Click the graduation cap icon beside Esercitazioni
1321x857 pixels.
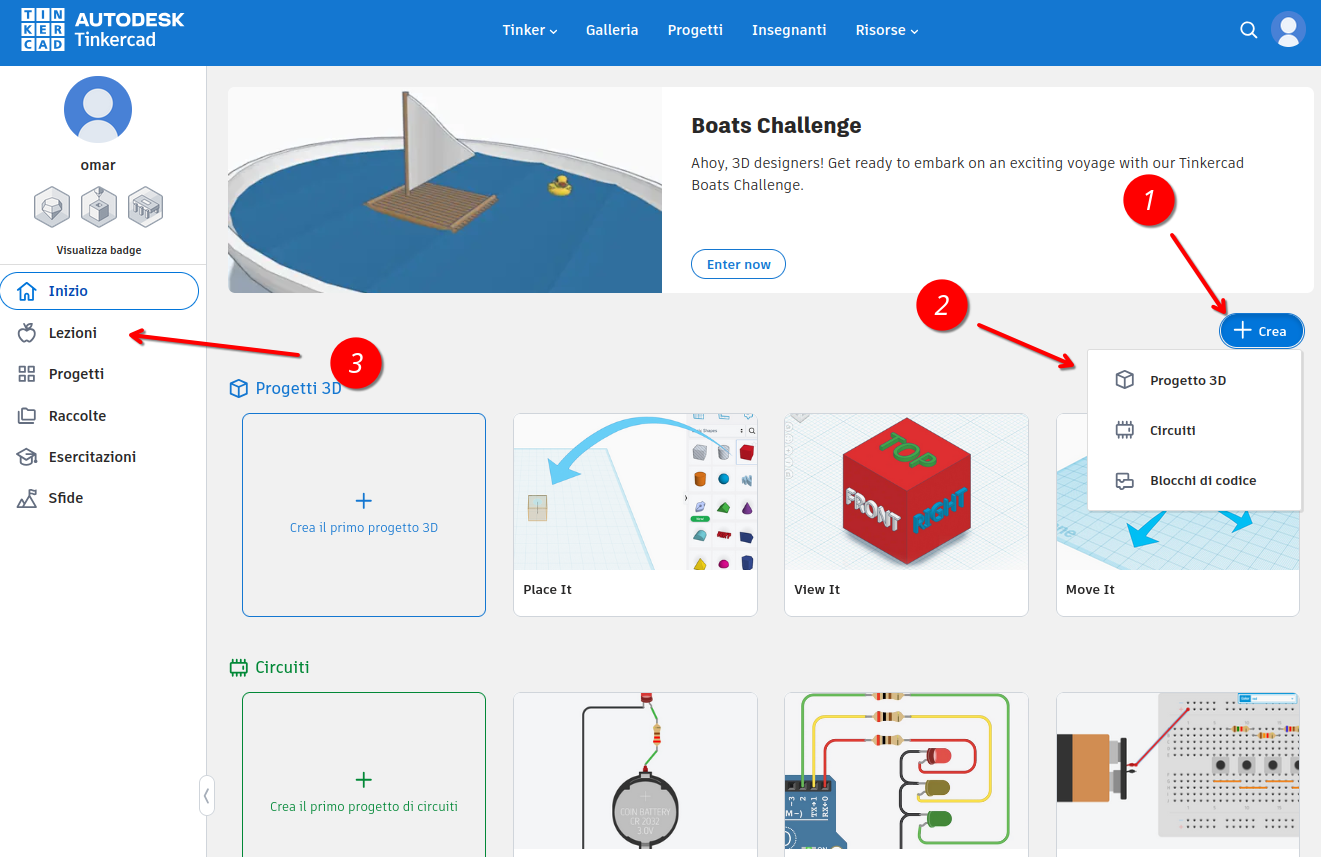click(27, 457)
